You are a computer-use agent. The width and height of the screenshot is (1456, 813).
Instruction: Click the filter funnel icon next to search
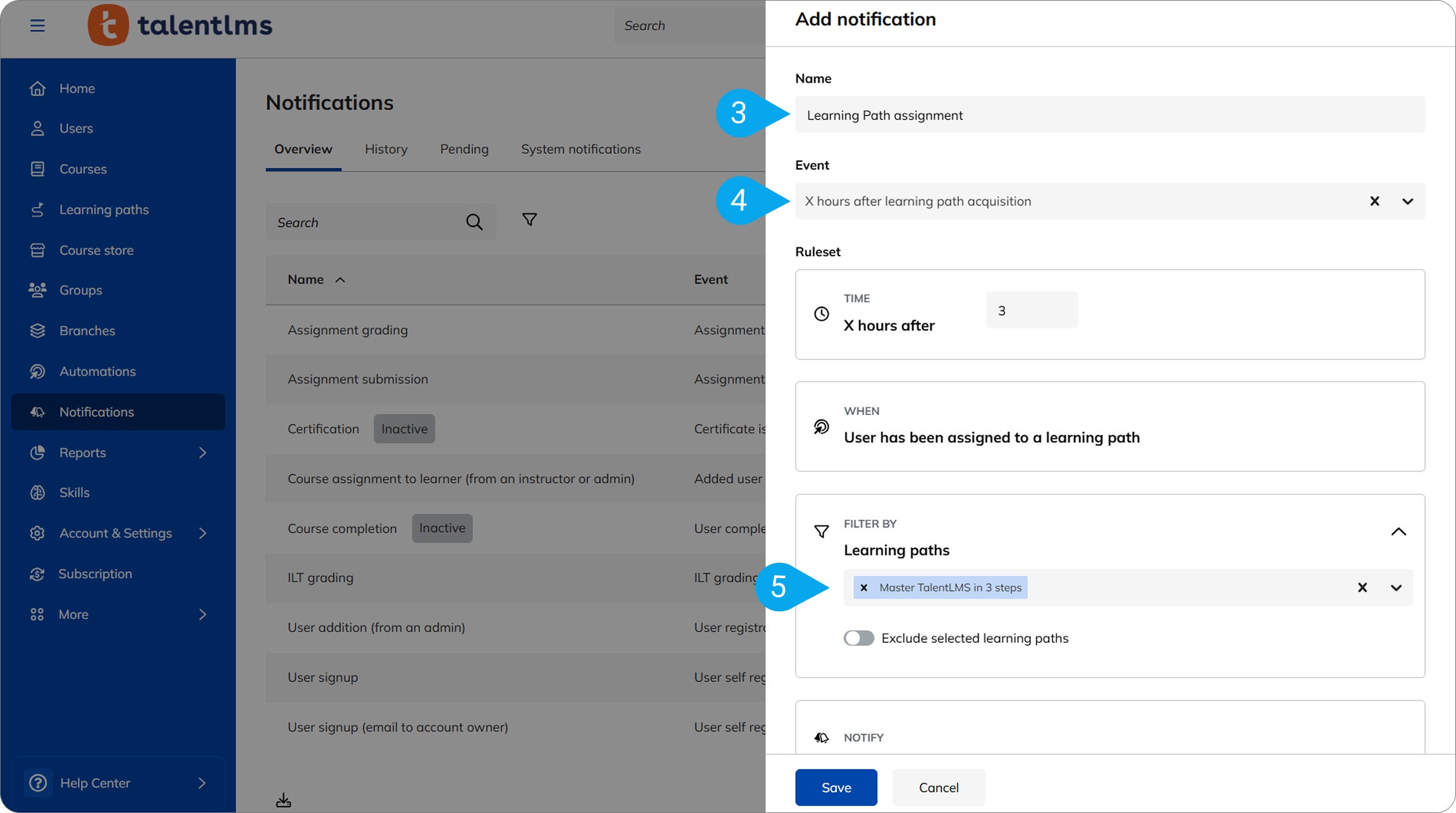click(x=529, y=220)
